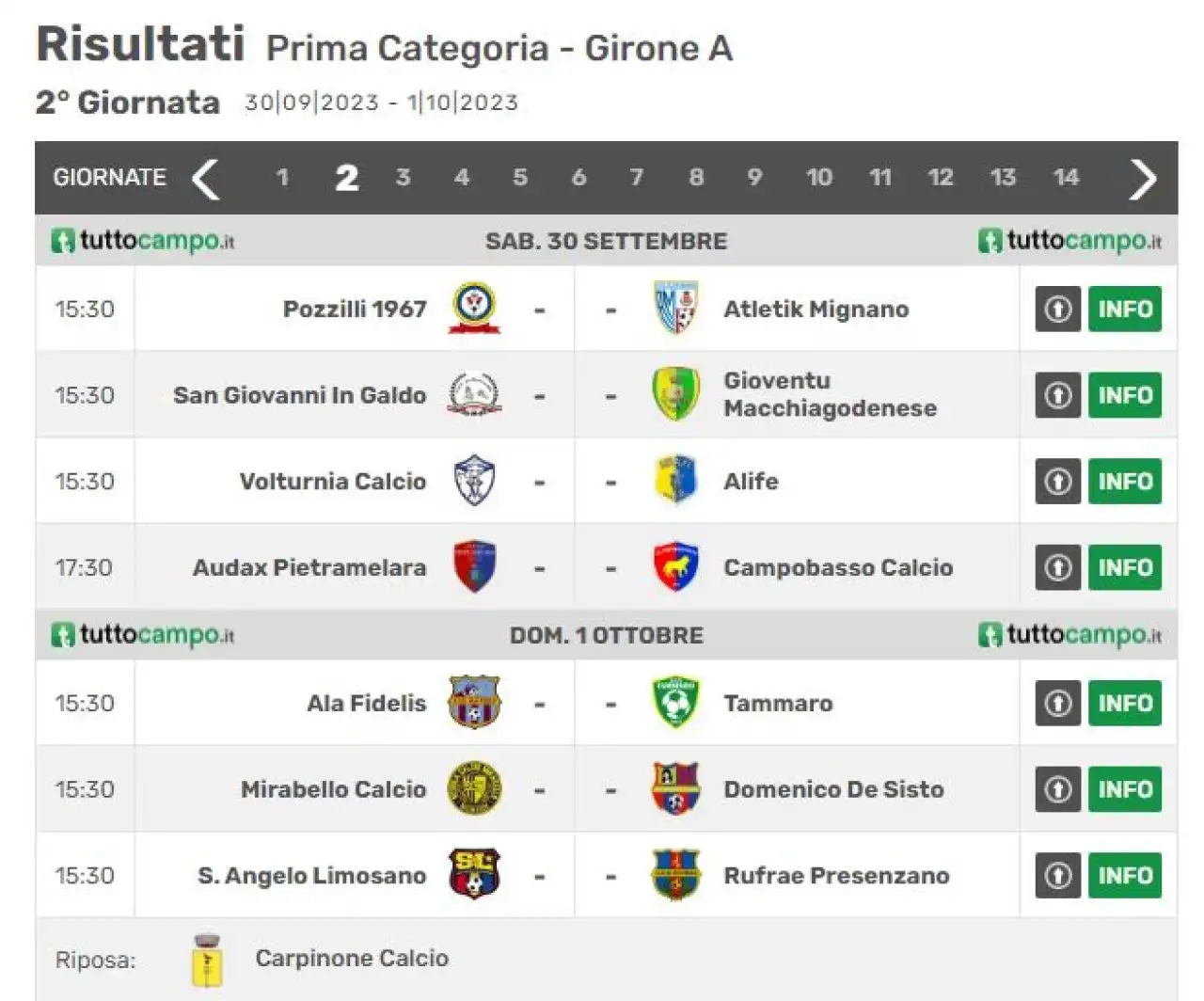This screenshot has width=1204, height=1001.
Task: Select giornata 14 in the navigation bar
Action: [x=1066, y=178]
